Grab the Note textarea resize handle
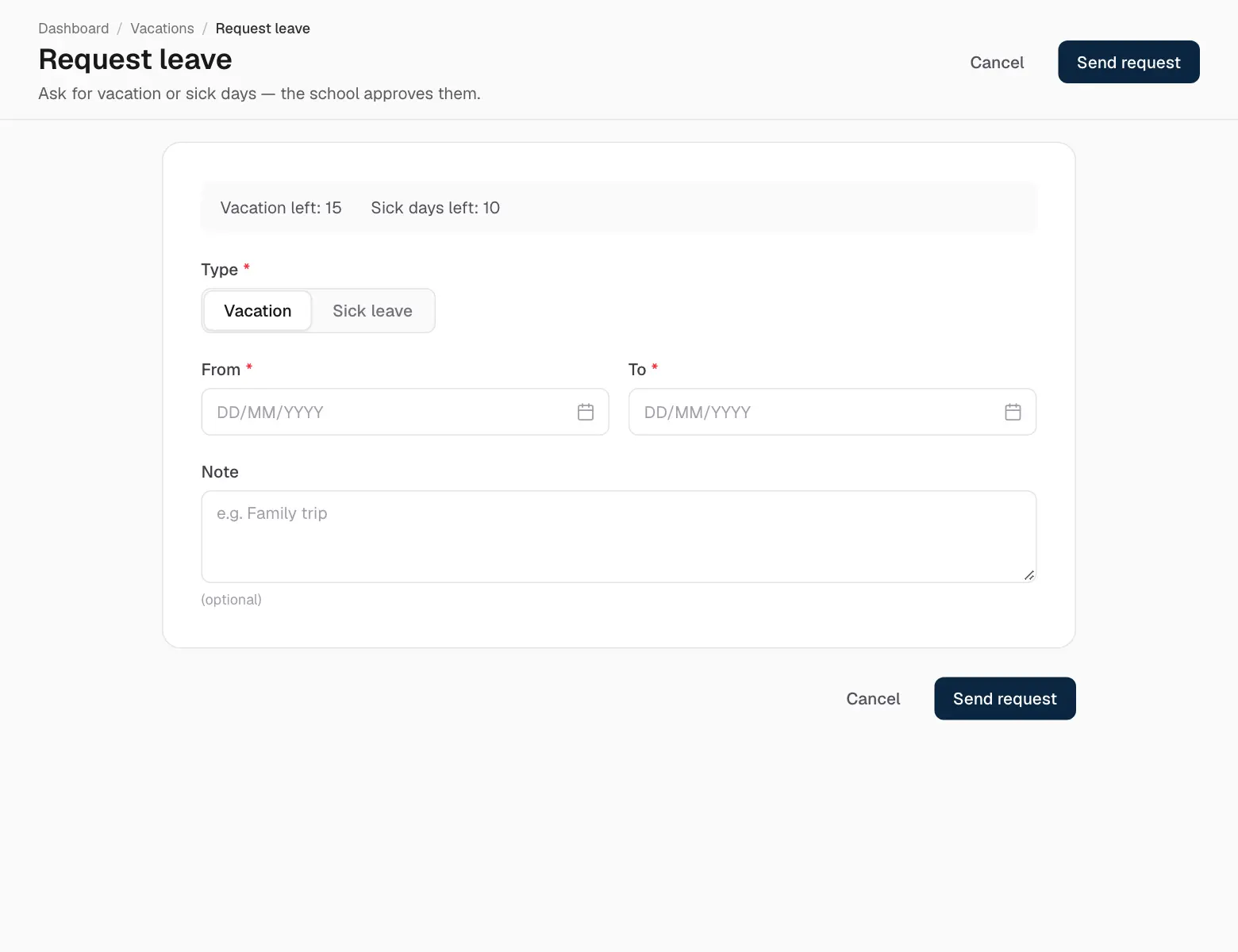Image resolution: width=1238 pixels, height=952 pixels. coord(1028,575)
